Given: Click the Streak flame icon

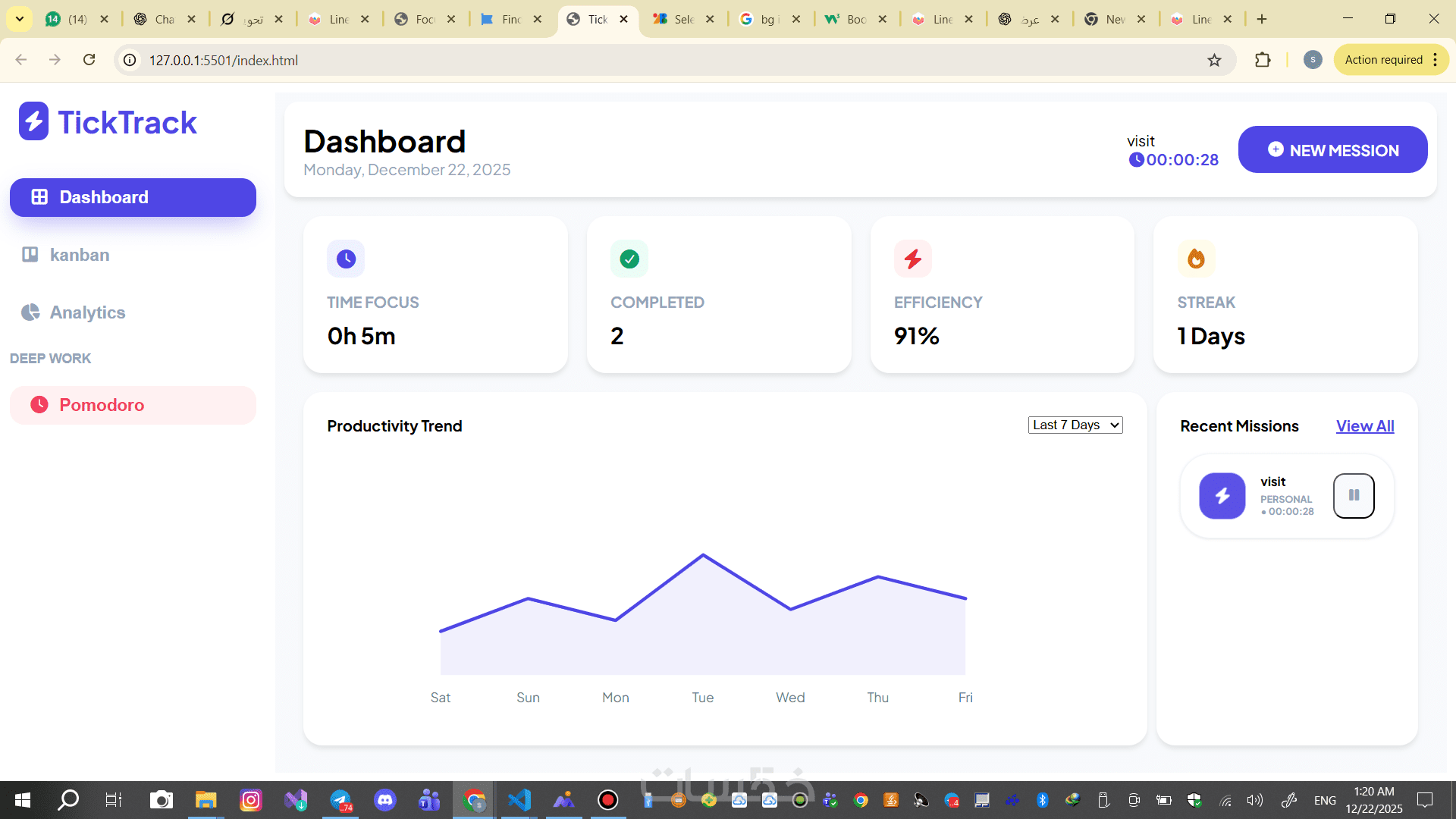Looking at the screenshot, I should click(1196, 259).
